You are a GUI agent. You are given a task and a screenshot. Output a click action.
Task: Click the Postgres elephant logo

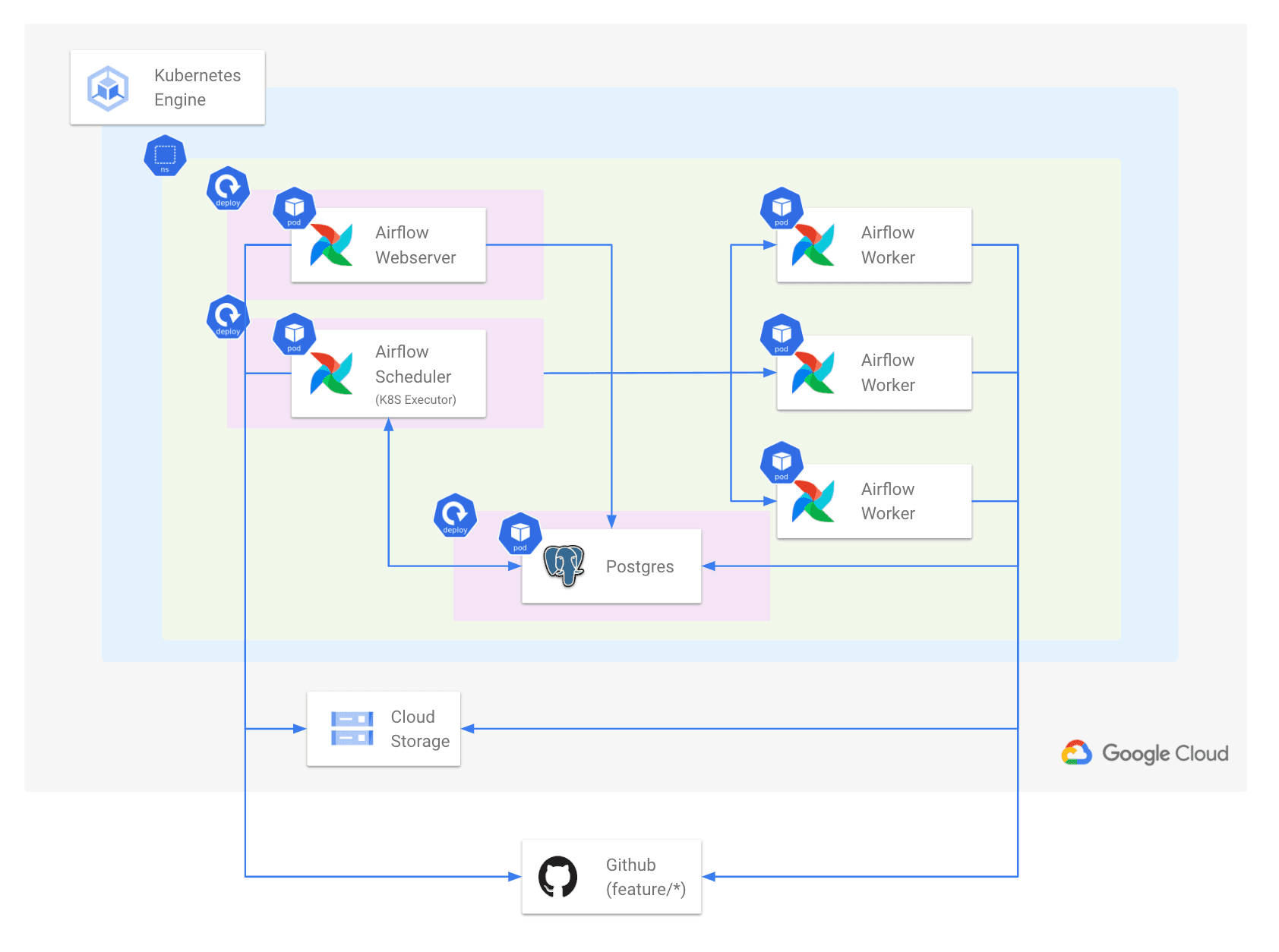click(564, 566)
